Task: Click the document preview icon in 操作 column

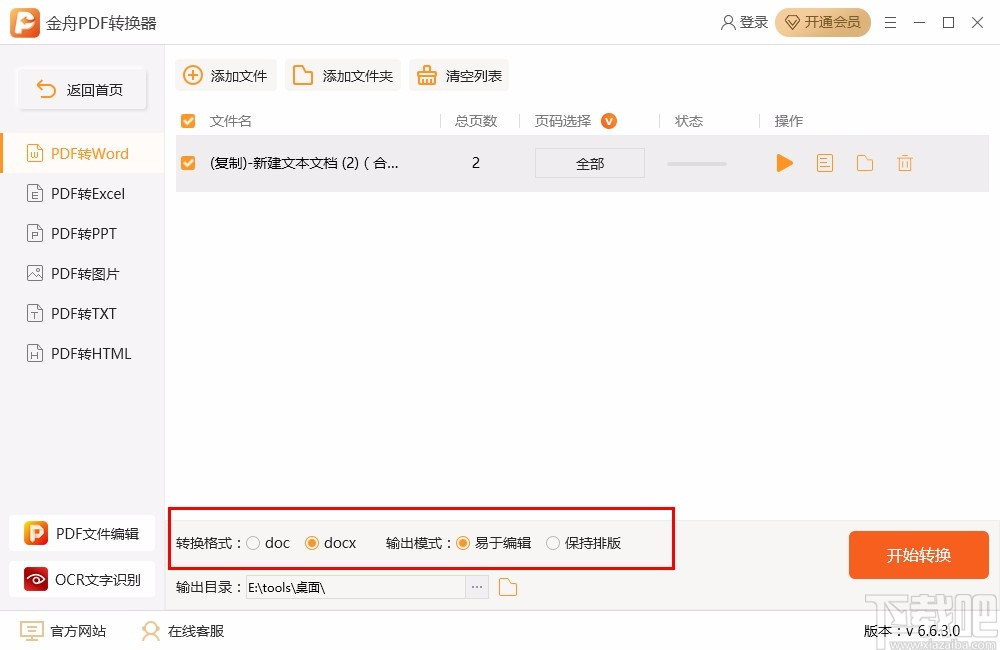Action: [x=824, y=162]
